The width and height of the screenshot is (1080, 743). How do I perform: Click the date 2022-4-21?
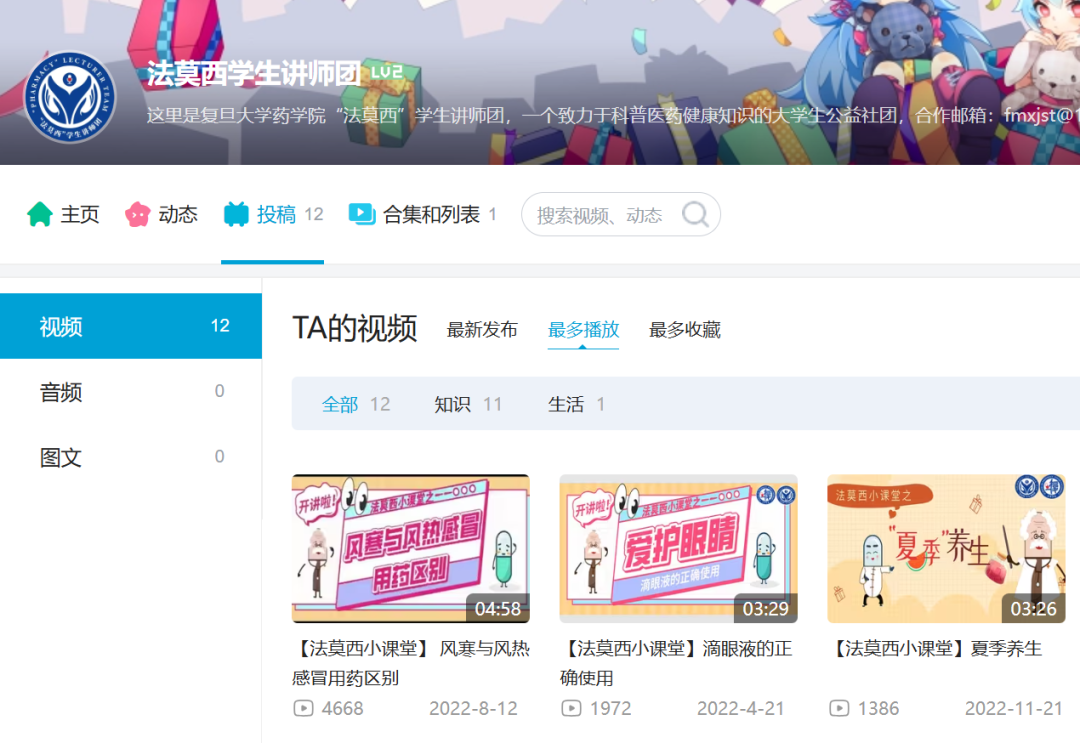(740, 709)
